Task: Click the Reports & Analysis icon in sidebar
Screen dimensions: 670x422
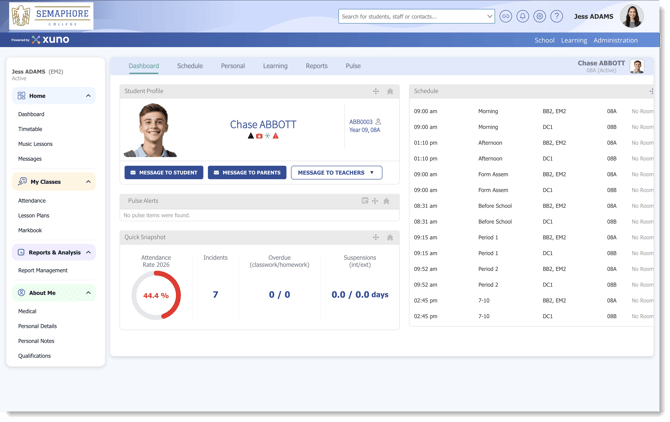Action: (x=21, y=252)
